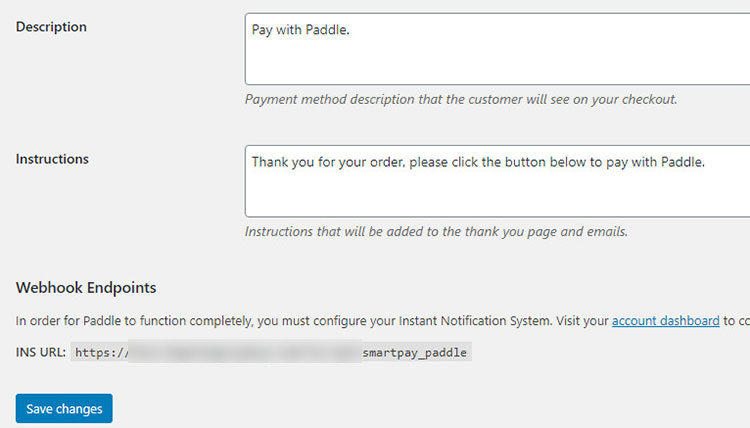The image size is (750, 428).
Task: Click the Save changes button
Action: click(x=64, y=409)
